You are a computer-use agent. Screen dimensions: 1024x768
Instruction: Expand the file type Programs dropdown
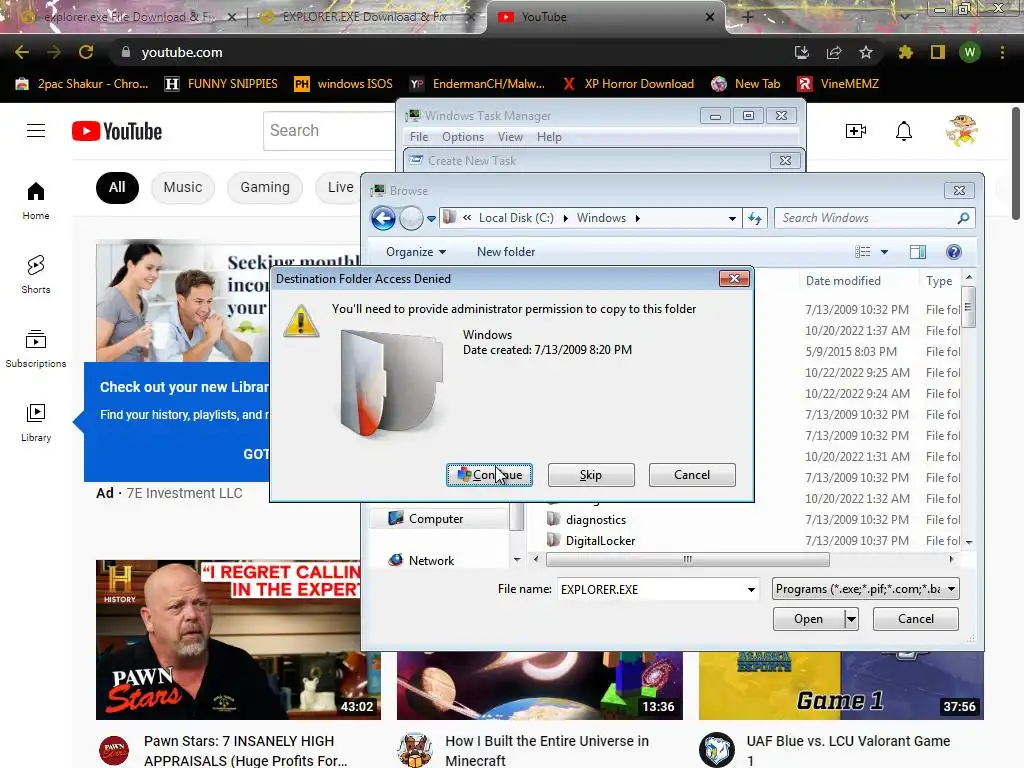[x=952, y=589]
